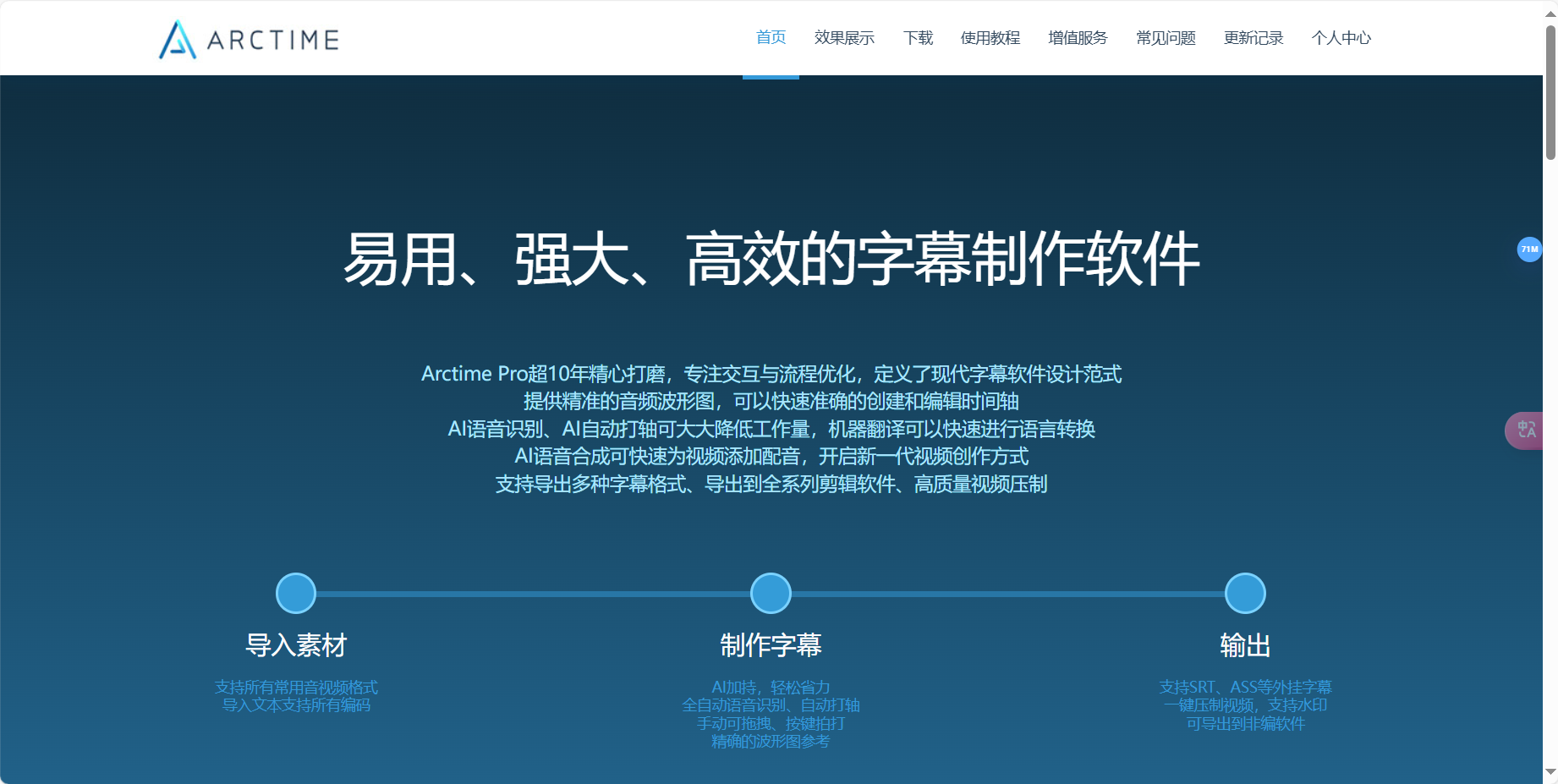Click the 输出 label text

[x=1244, y=644]
